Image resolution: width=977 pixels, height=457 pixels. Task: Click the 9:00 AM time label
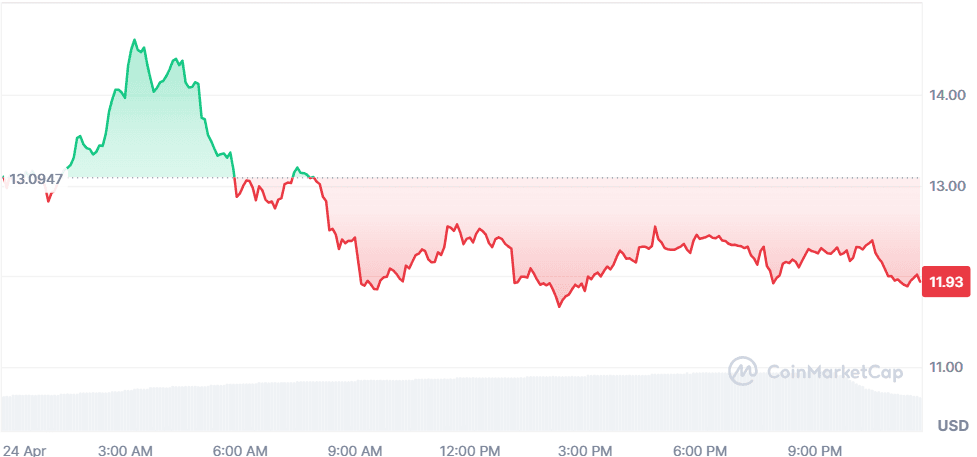[357, 448]
